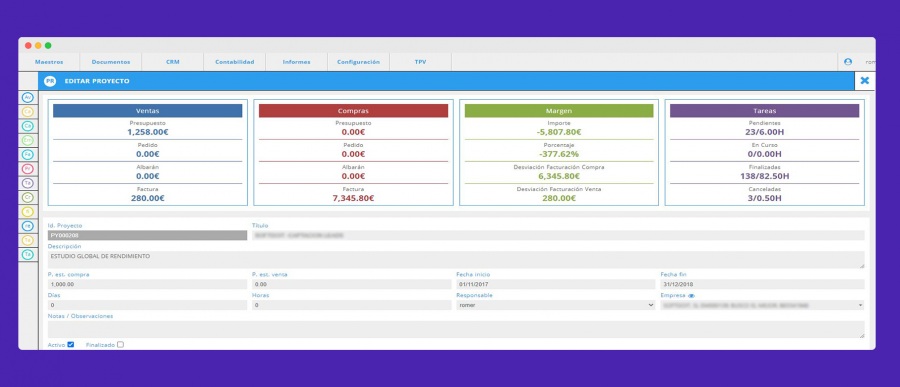The height and width of the screenshot is (387, 900).
Task: Click the Días input field
Action: [x=148, y=305]
